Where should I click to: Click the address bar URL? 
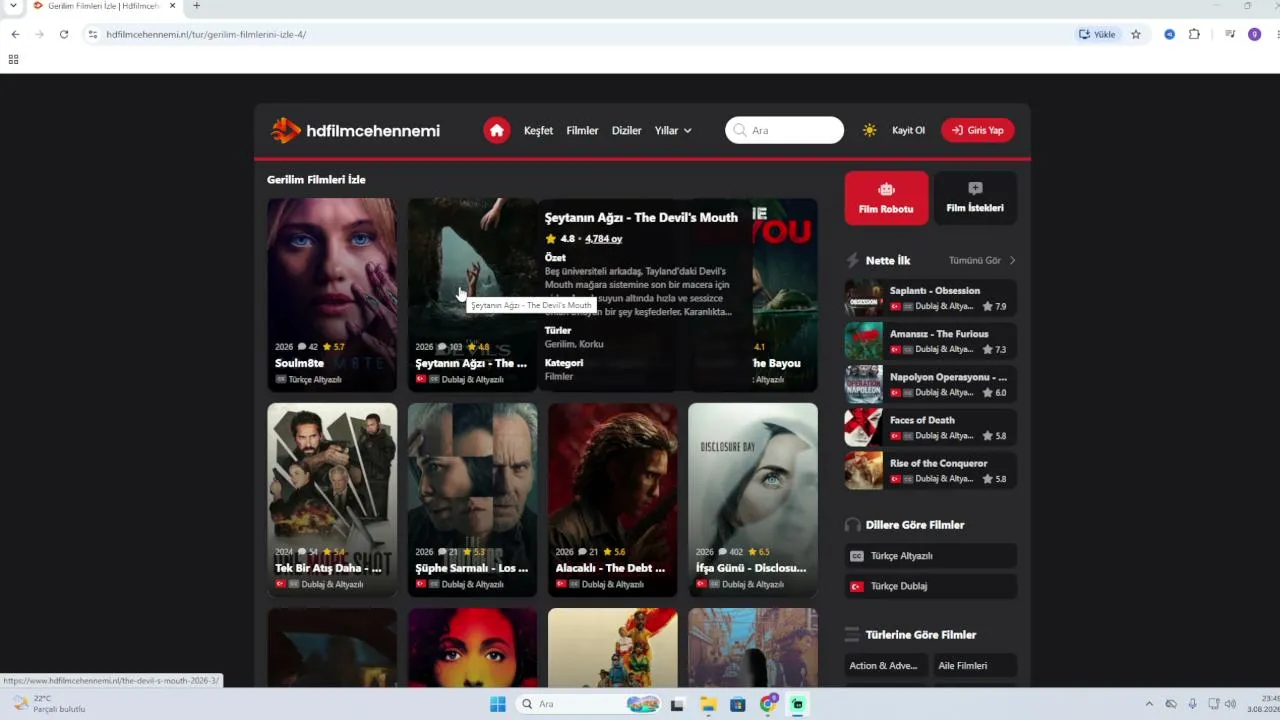[x=206, y=34]
